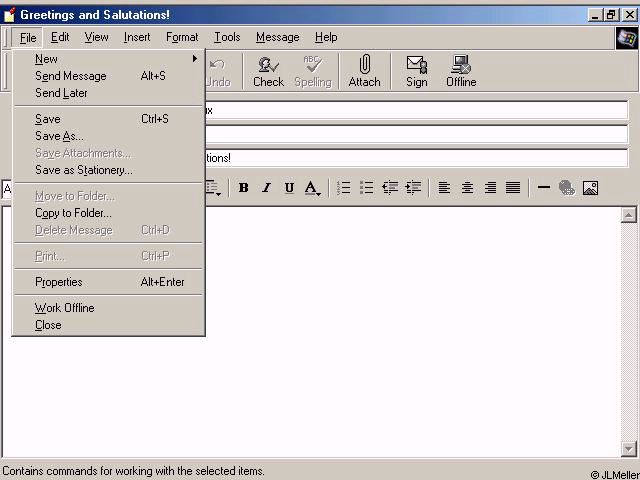
Task: Open the Insert menu
Action: point(137,37)
